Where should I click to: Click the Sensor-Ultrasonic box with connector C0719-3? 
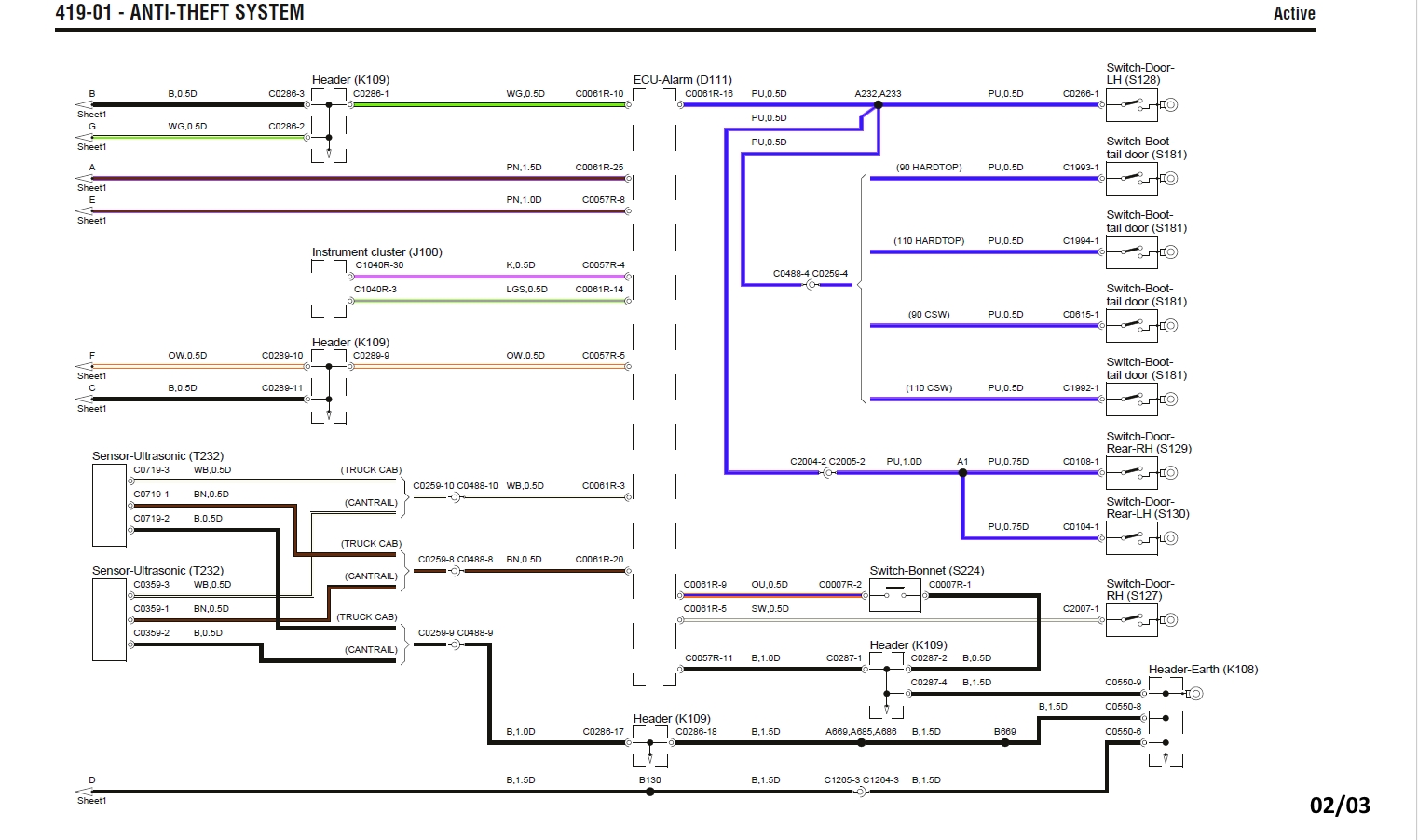[x=109, y=505]
